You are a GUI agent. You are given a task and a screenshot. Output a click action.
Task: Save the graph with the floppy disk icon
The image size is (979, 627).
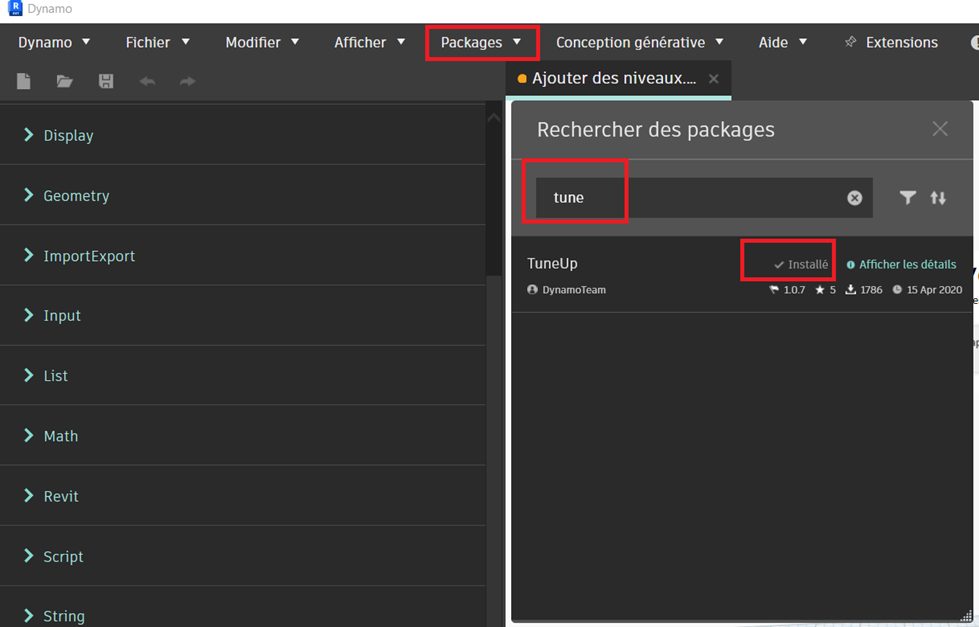(x=106, y=81)
